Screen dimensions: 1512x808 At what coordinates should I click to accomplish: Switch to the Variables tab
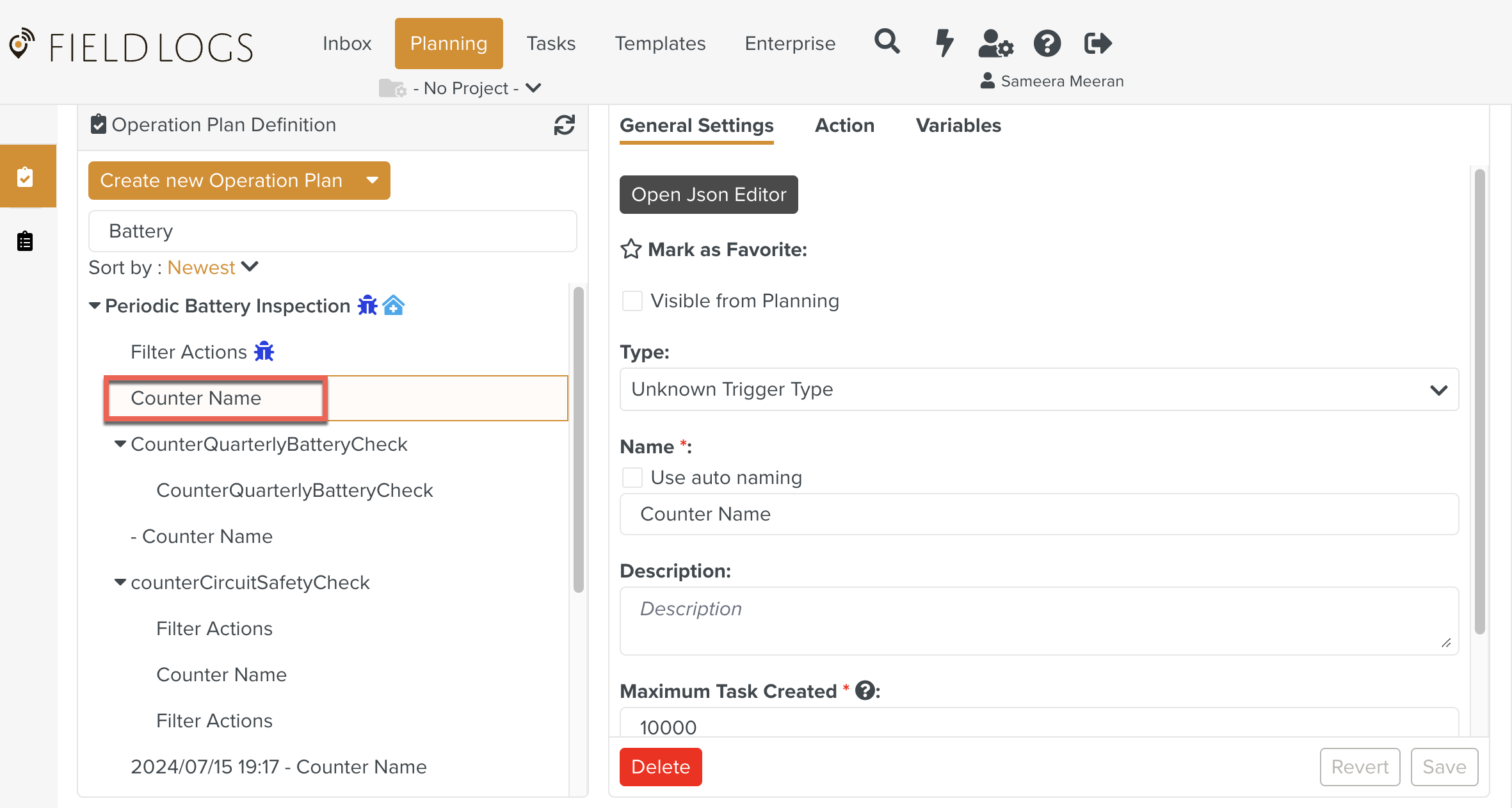(x=958, y=125)
